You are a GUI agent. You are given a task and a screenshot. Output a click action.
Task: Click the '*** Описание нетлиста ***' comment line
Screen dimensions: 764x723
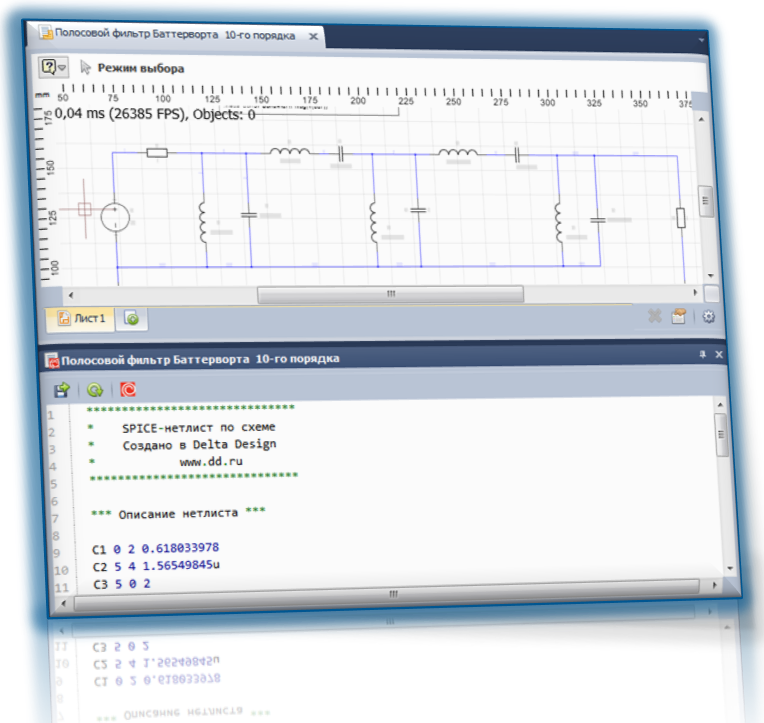(178, 514)
